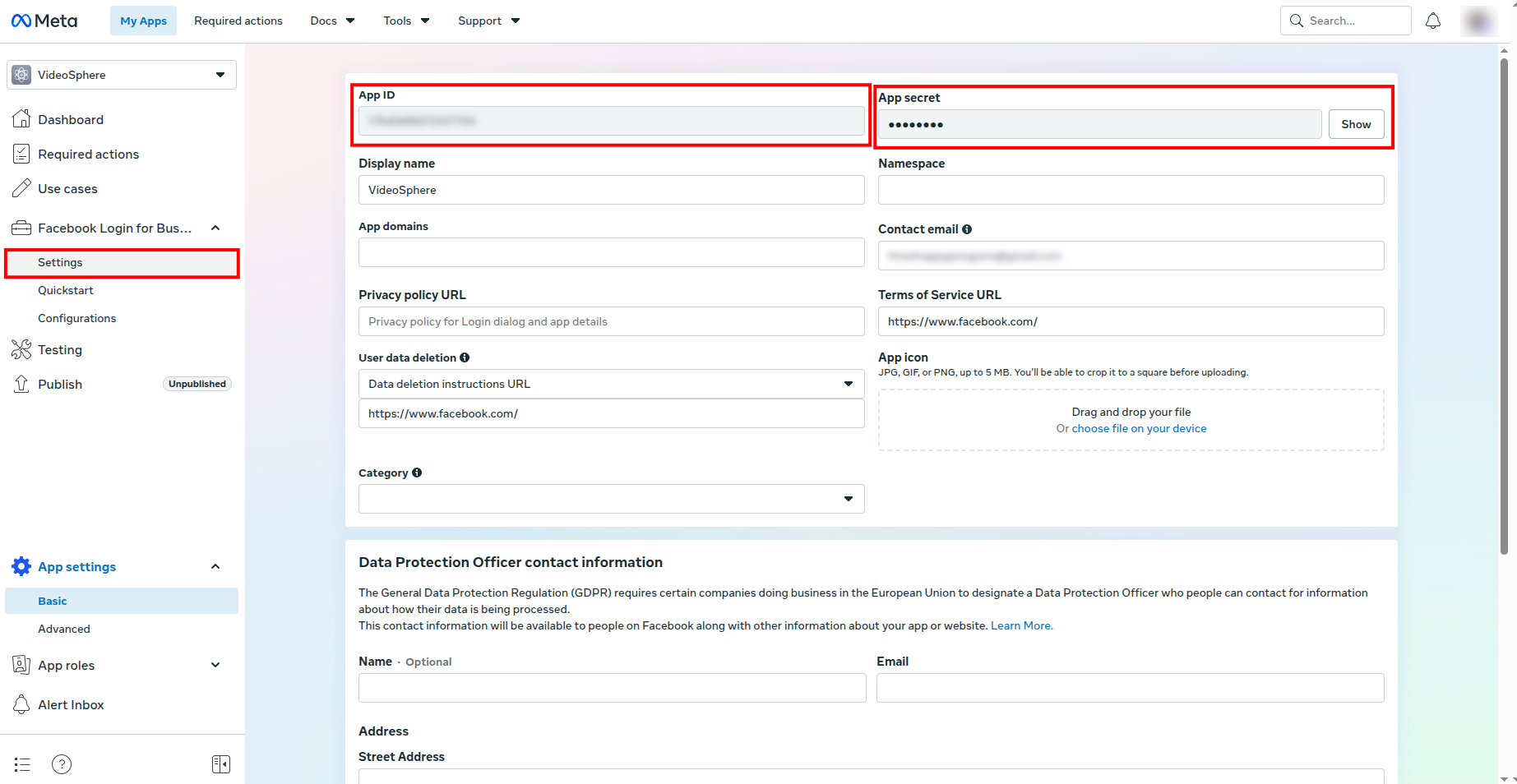Show the App secret
1517x784 pixels.
(1356, 124)
